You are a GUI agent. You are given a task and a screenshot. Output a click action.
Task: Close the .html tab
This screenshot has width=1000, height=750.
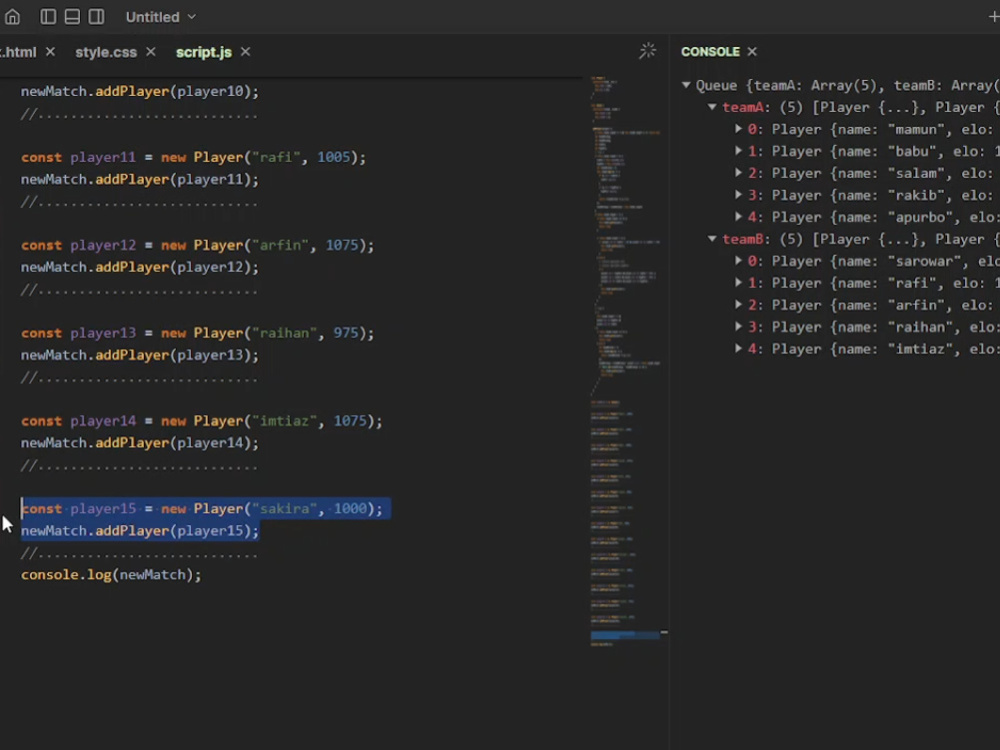pos(50,52)
